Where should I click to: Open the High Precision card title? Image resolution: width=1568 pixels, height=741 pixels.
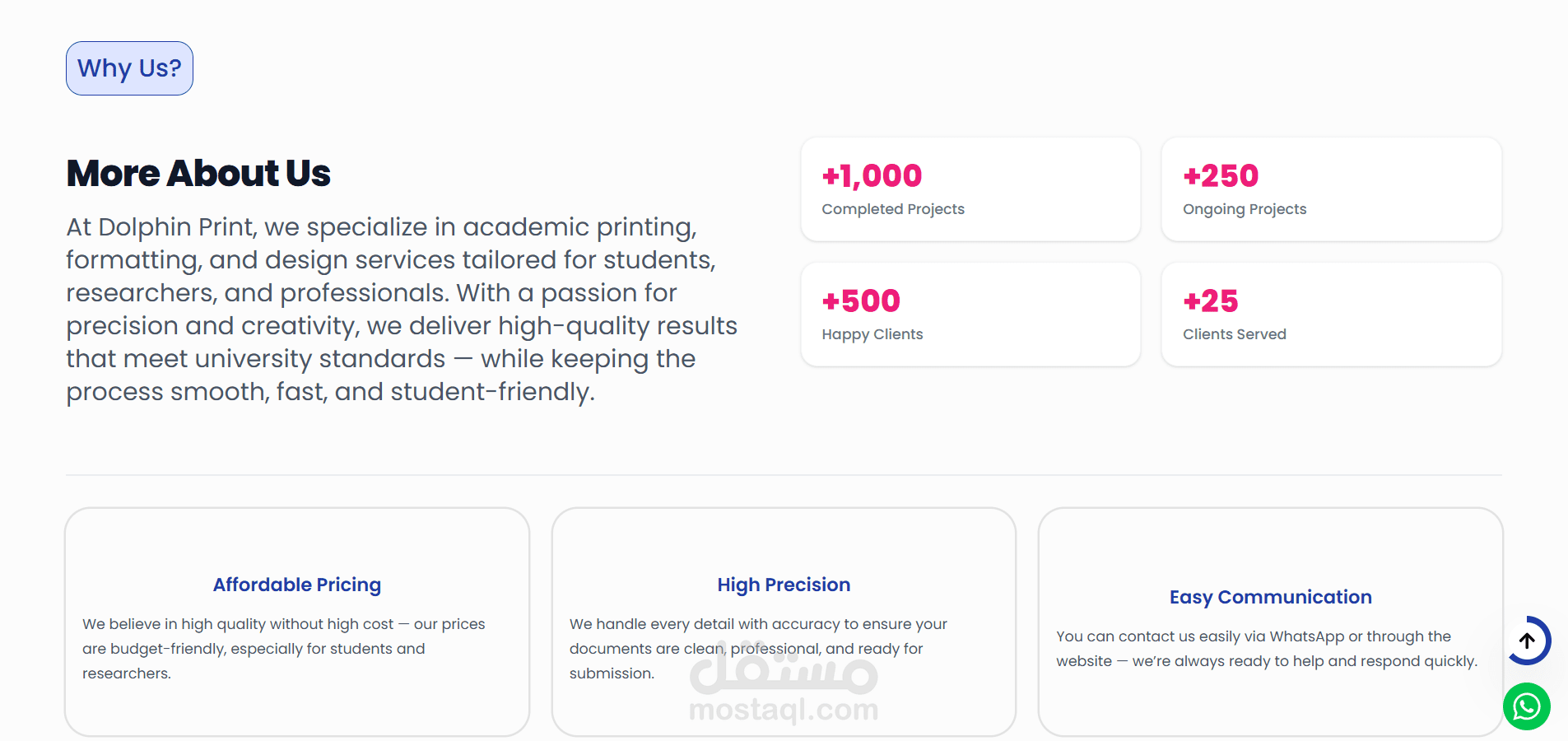(x=784, y=585)
